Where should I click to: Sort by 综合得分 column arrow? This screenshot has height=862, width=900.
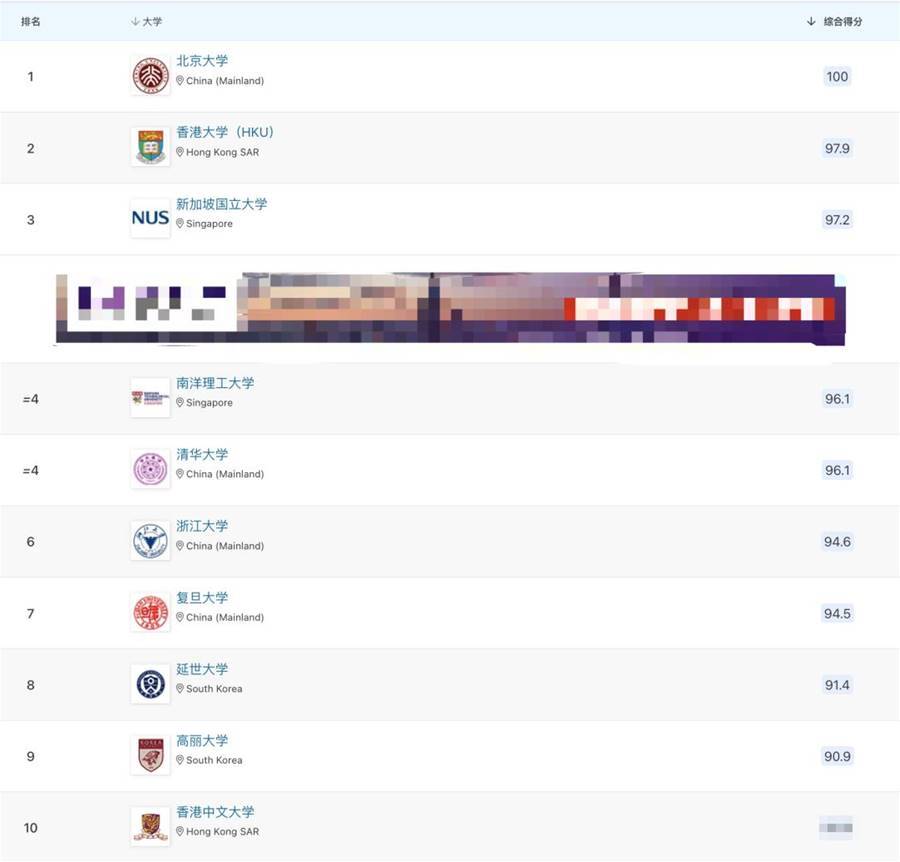pyautogui.click(x=811, y=21)
